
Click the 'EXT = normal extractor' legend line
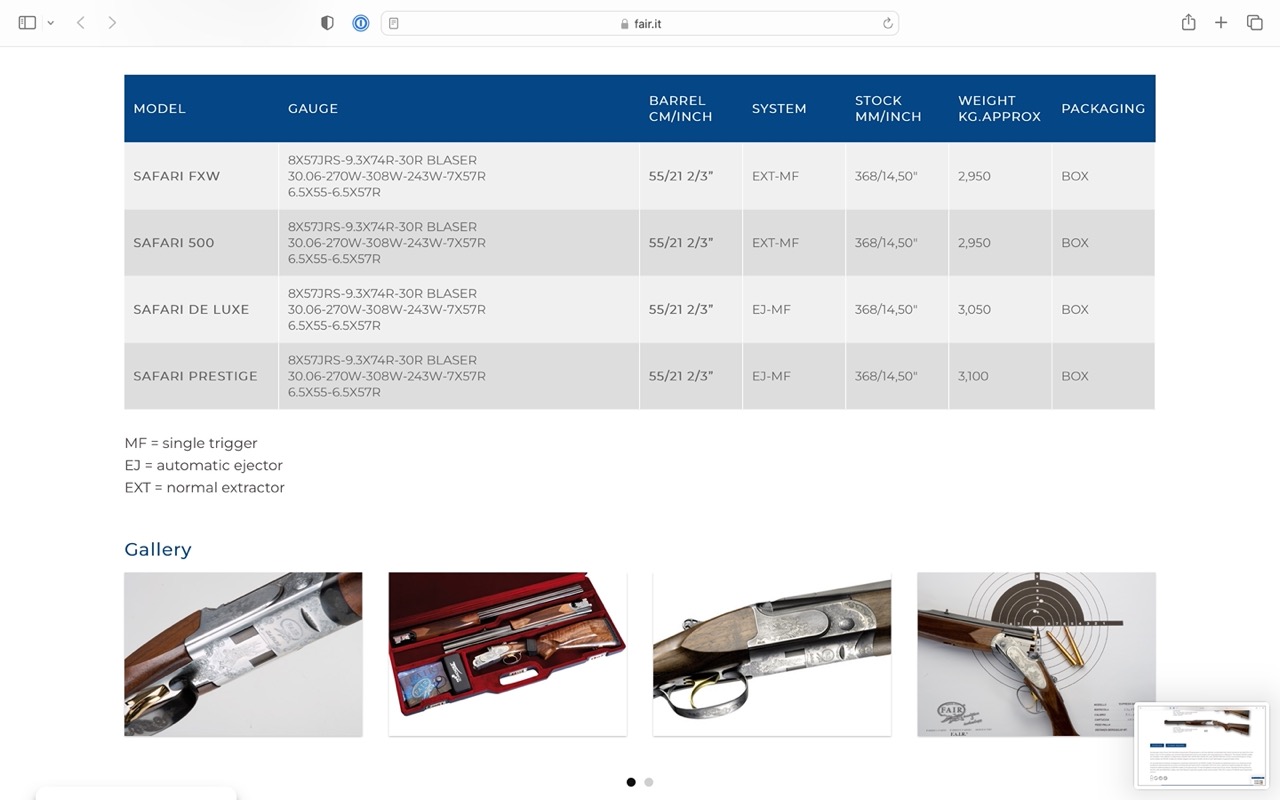pos(204,487)
